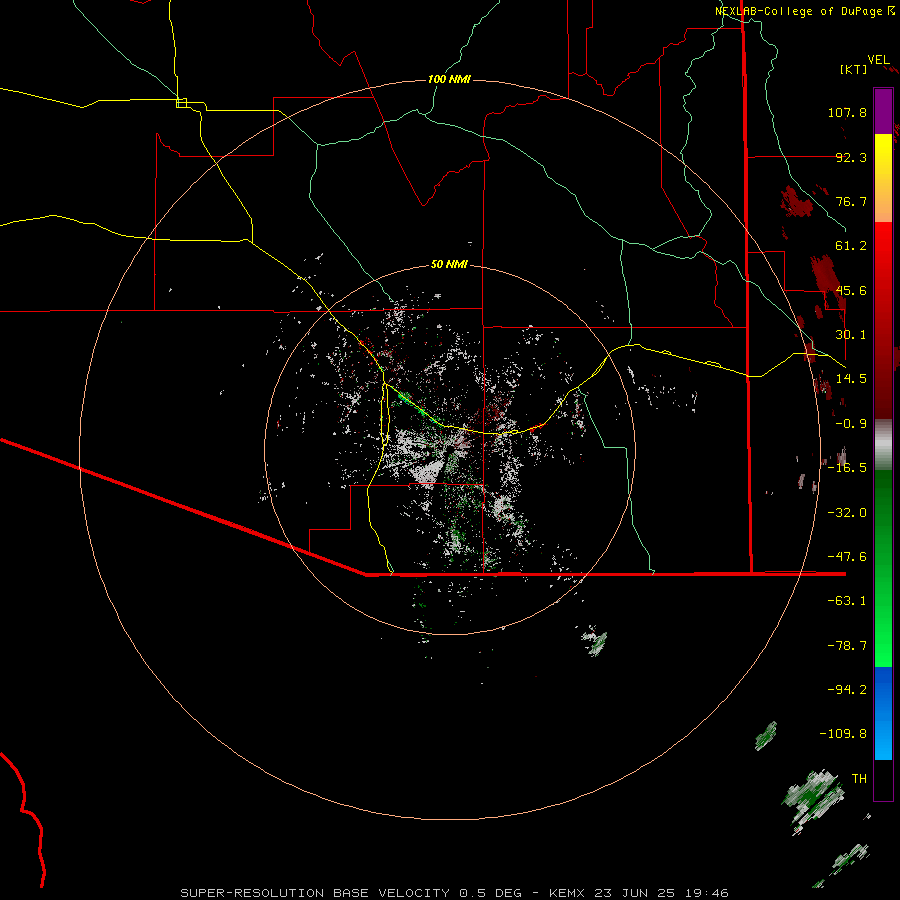The height and width of the screenshot is (900, 900).
Task: Pick the green segment of the color bar
Action: (883, 568)
